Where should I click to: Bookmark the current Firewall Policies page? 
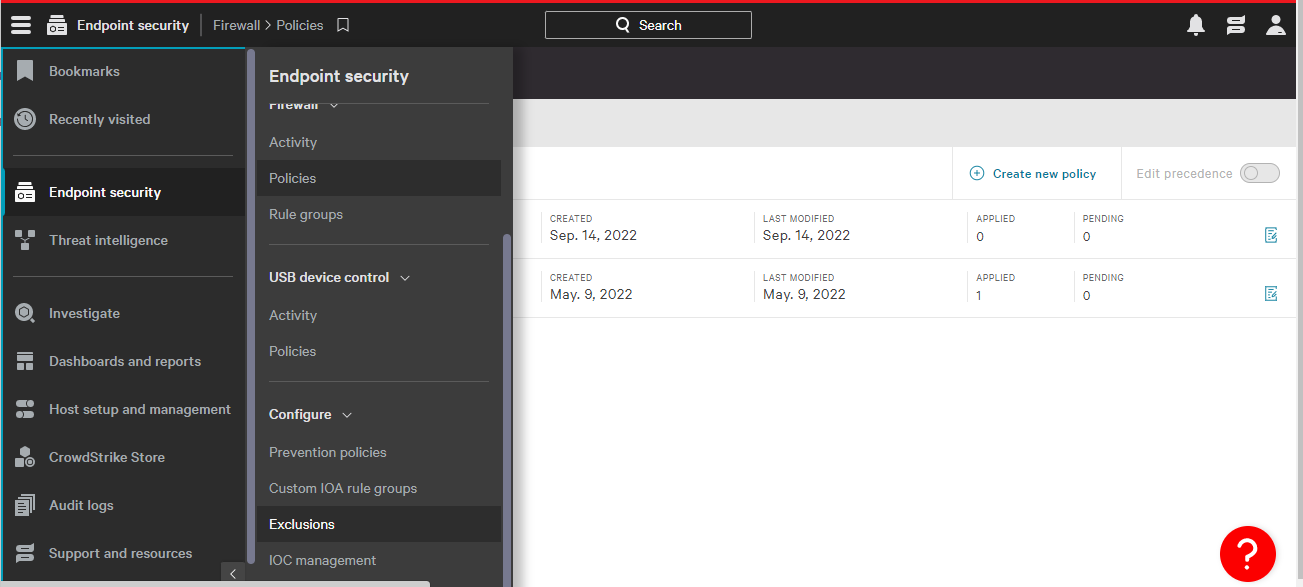343,25
